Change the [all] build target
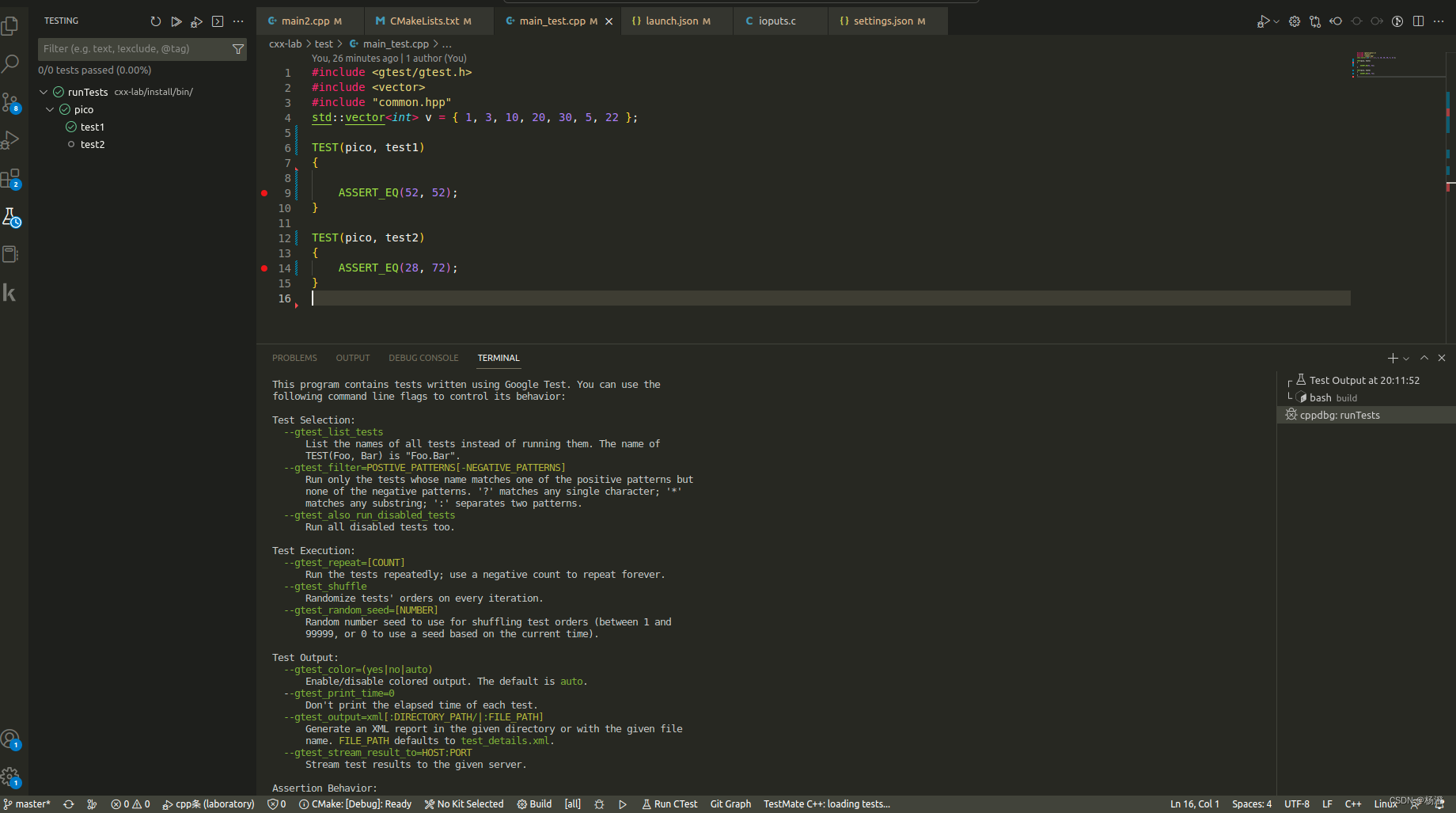Image resolution: width=1456 pixels, height=813 pixels. point(573,804)
